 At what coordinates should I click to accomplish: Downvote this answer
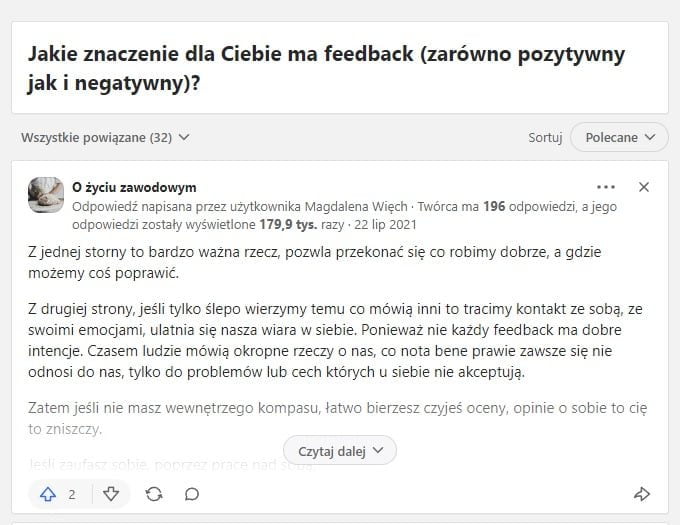(111, 494)
